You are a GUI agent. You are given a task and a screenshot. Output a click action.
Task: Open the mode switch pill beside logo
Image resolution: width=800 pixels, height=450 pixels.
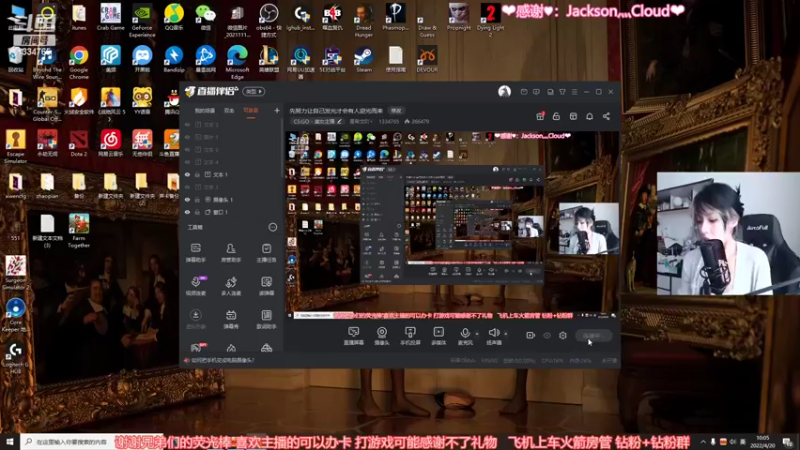click(254, 91)
